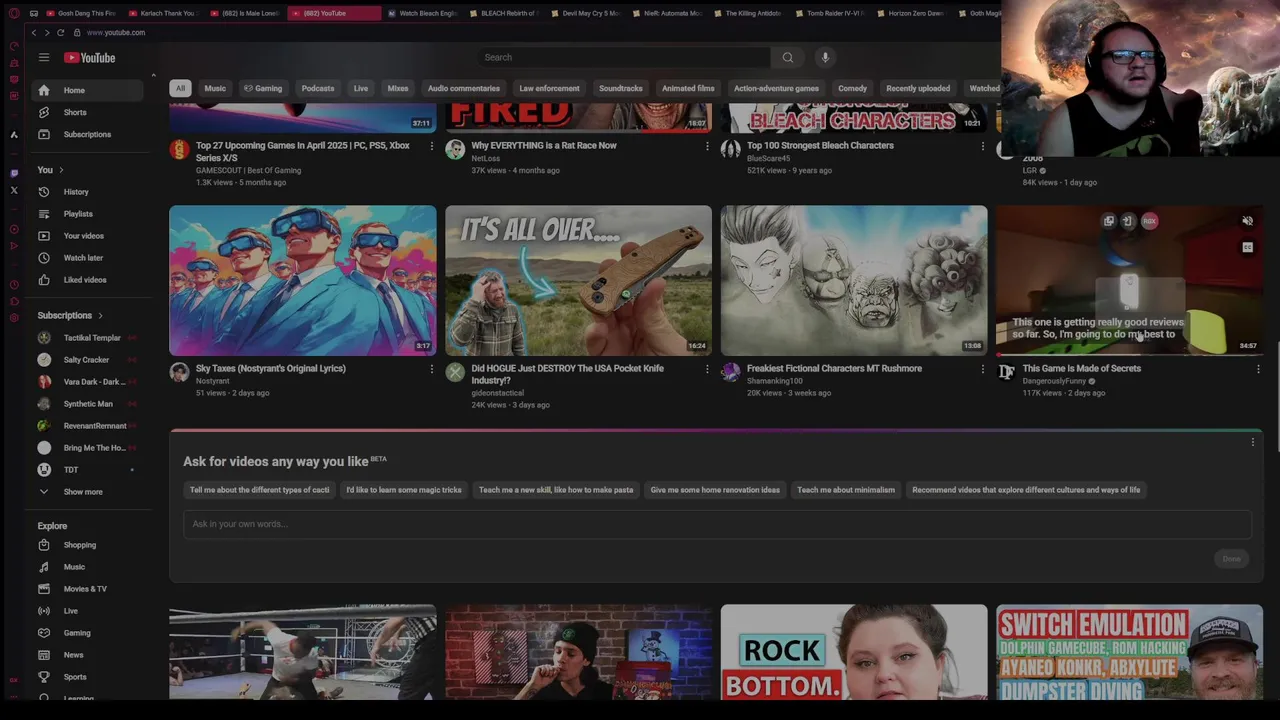1280x720 pixels.
Task: Click 'Ask in your own words' input
Action: tap(717, 524)
